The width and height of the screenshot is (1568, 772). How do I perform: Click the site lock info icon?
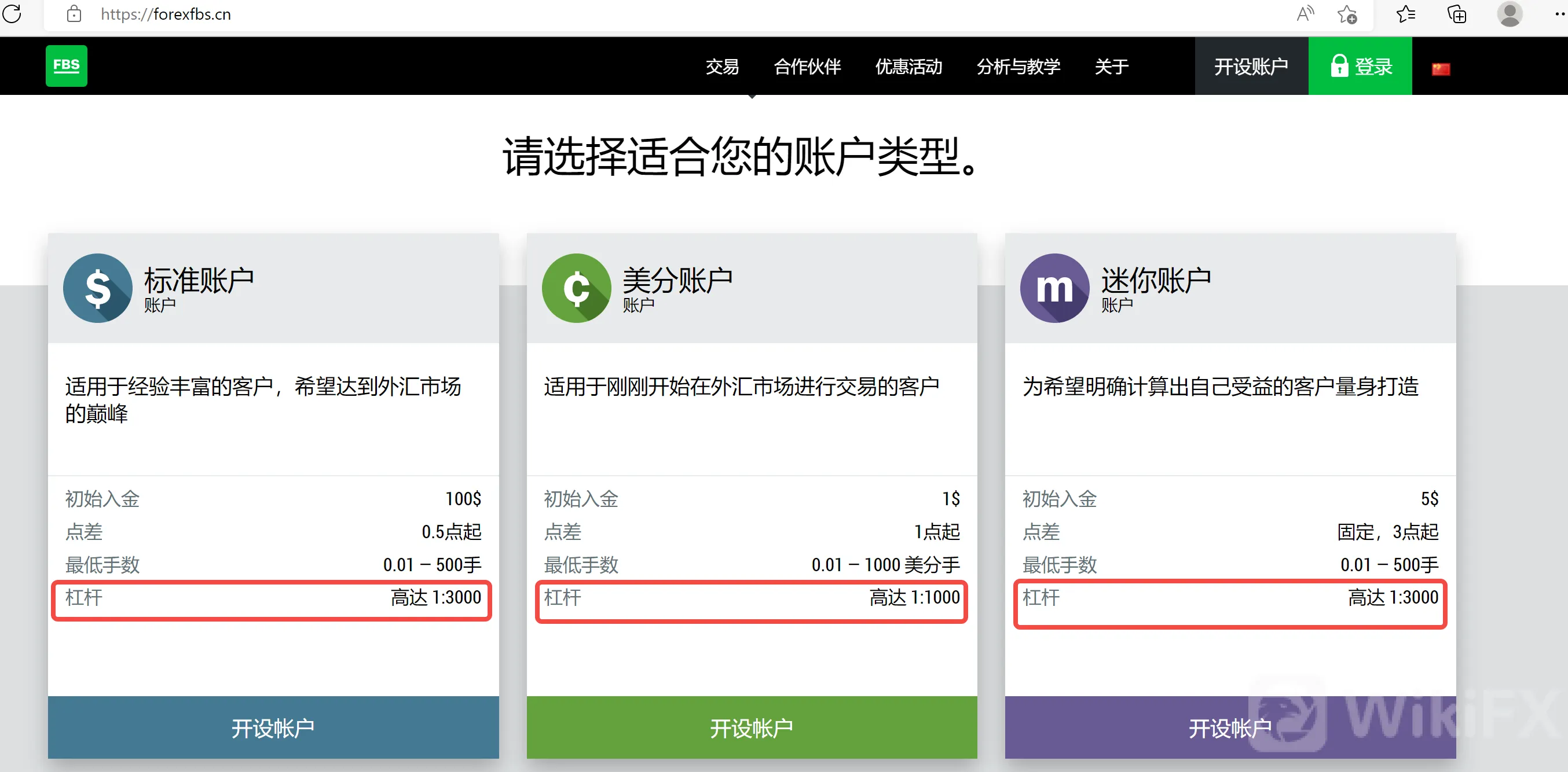[74, 14]
